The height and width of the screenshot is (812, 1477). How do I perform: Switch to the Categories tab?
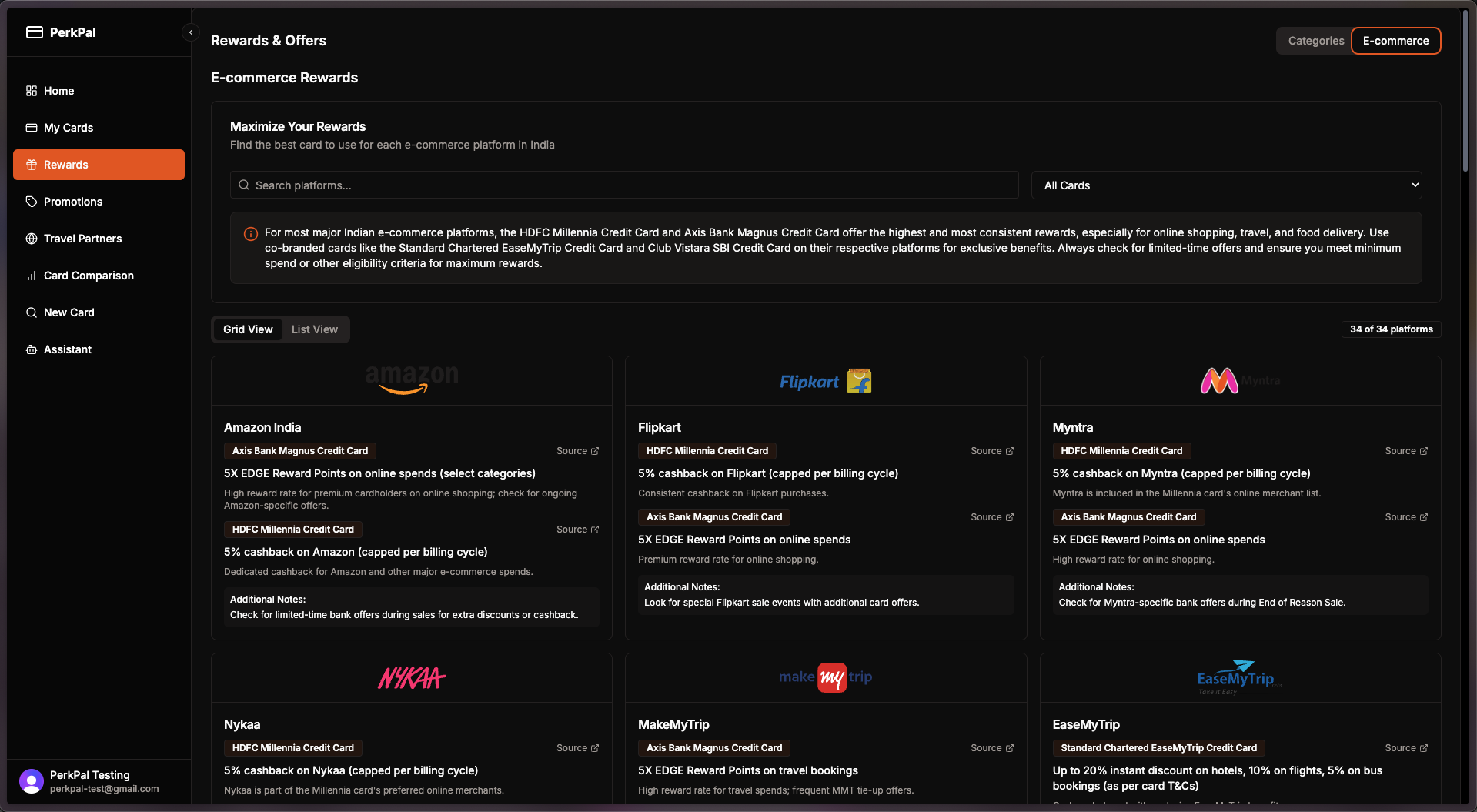[x=1315, y=41]
